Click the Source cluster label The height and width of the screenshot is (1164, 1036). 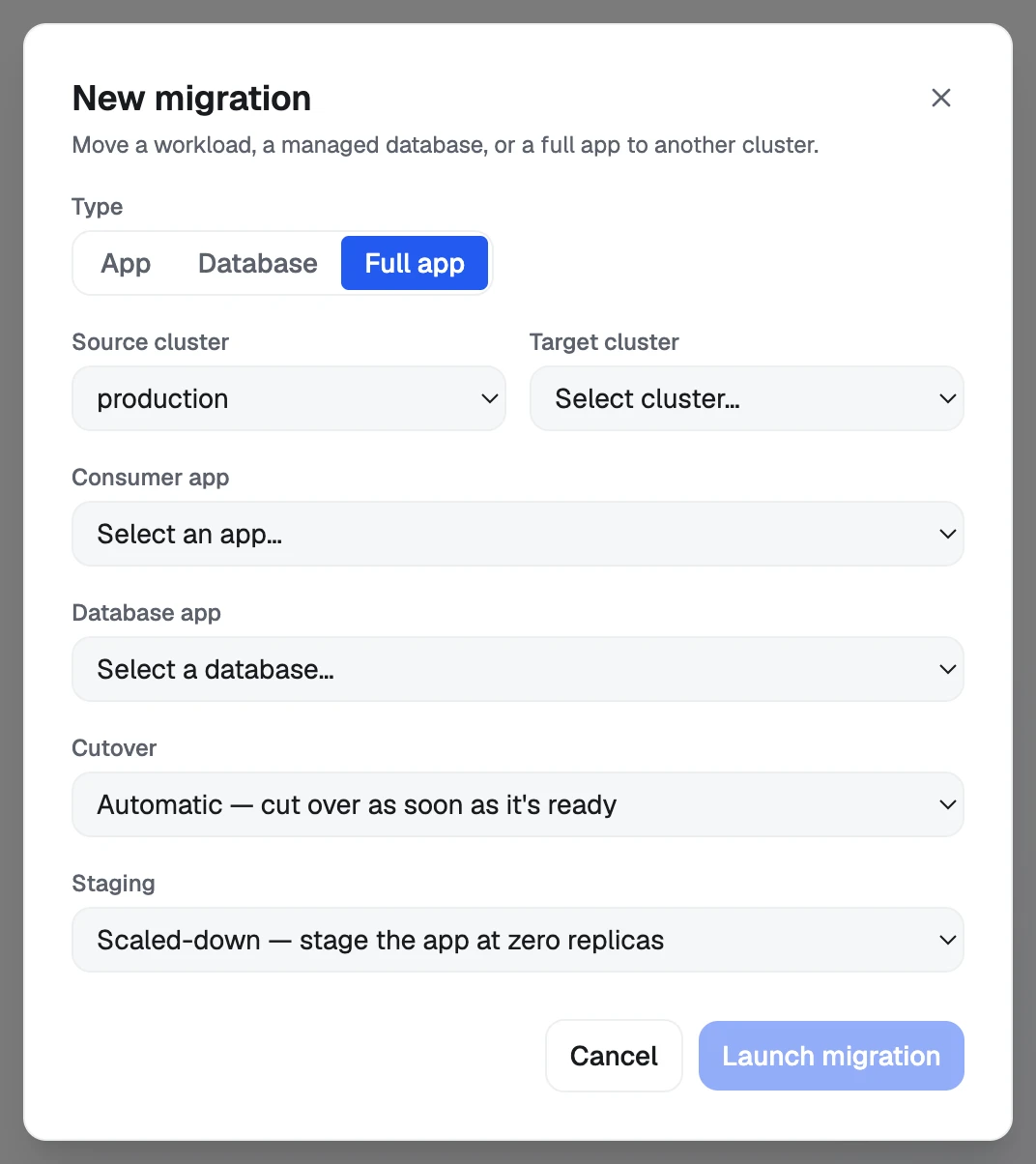(x=151, y=342)
